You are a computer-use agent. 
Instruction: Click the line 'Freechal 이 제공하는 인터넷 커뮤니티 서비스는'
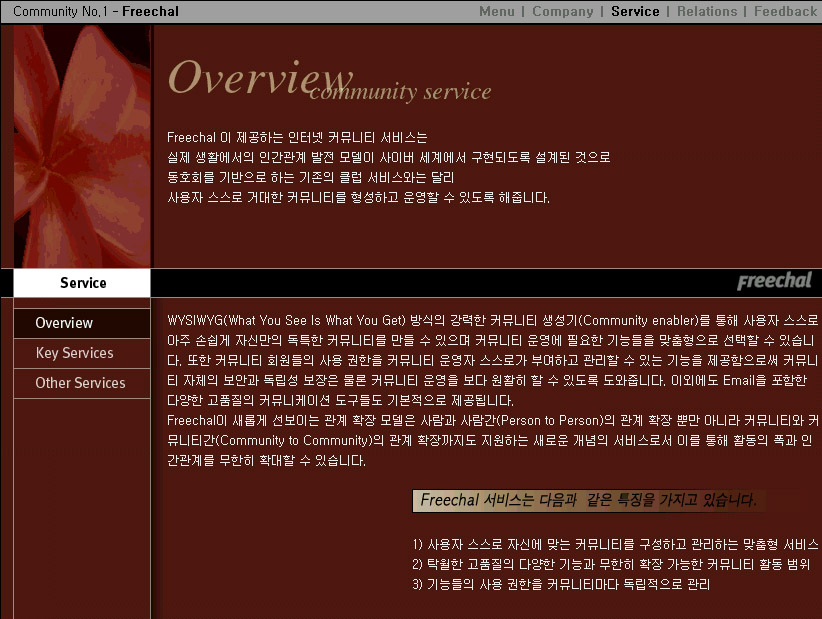pos(297,138)
